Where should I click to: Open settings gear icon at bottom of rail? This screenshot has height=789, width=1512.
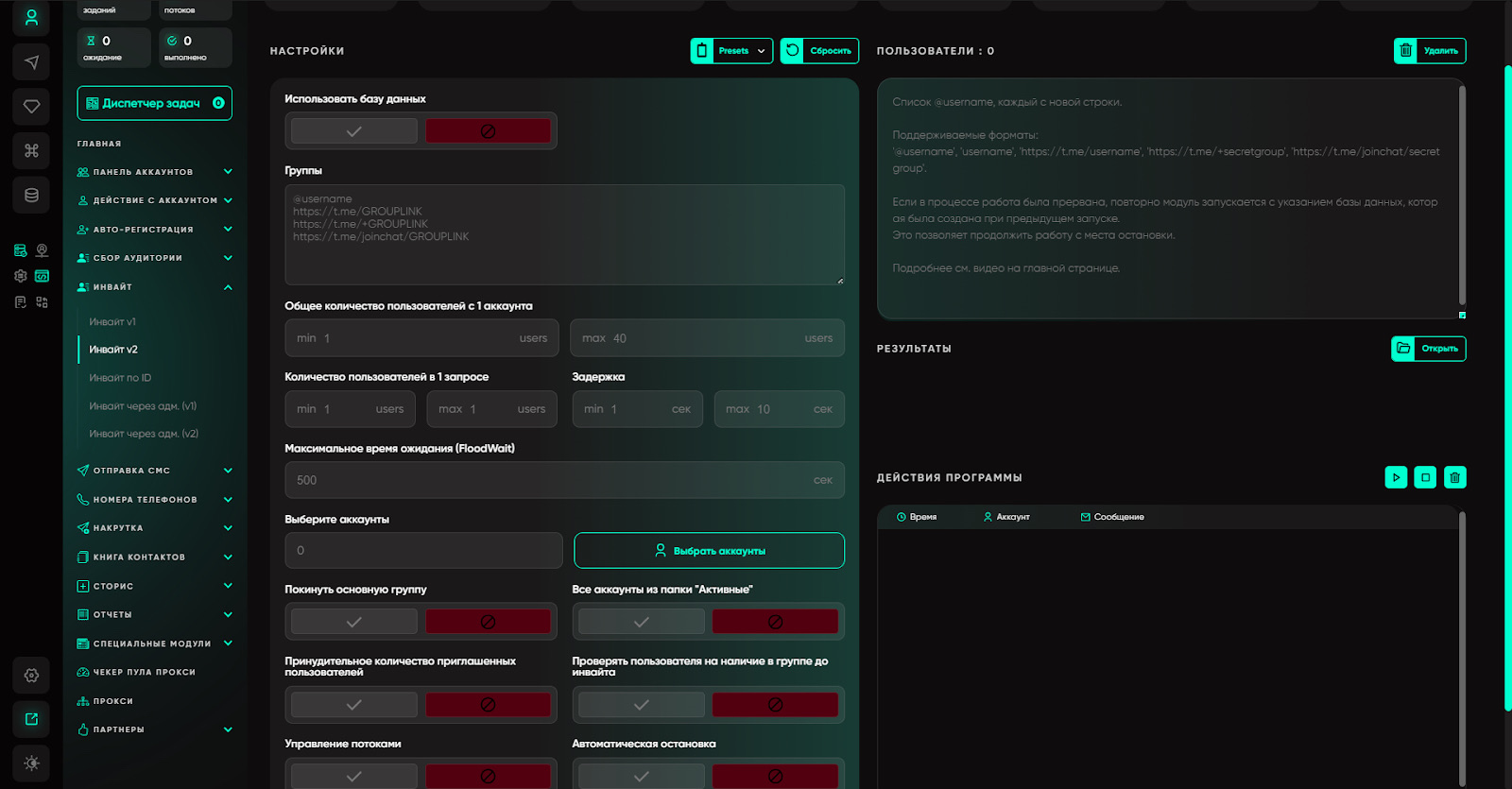31,676
